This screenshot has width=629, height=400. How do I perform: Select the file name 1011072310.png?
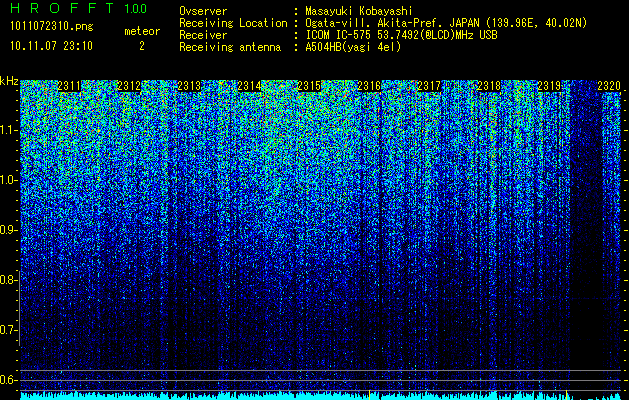pyautogui.click(x=52, y=27)
